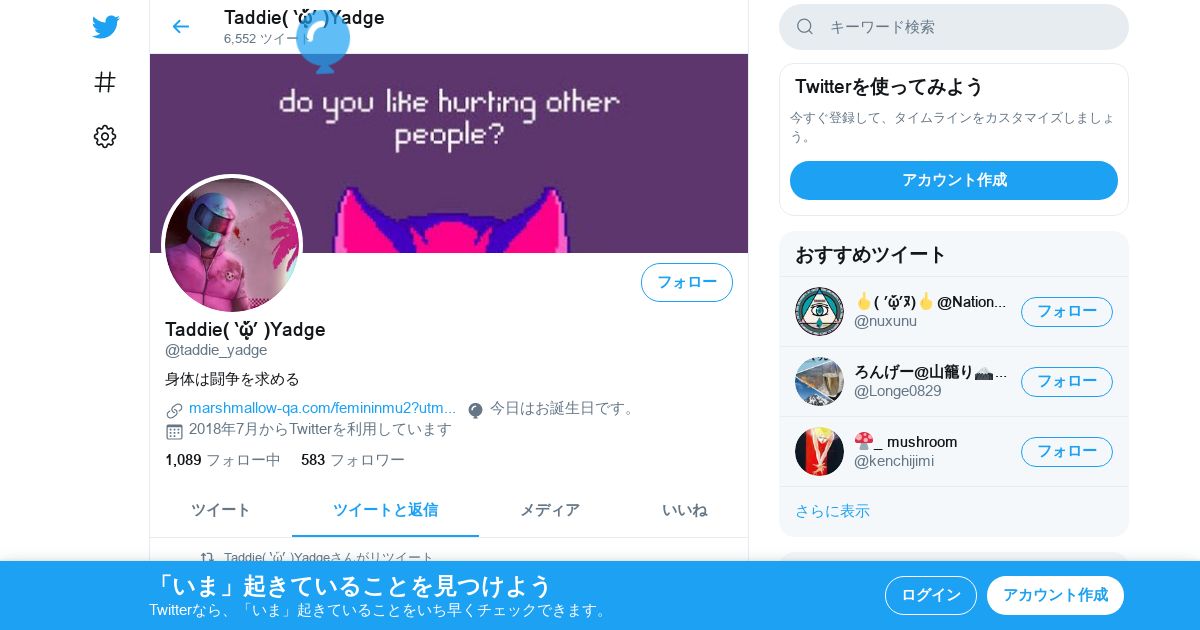The image size is (1200, 630).
Task: Select the メディア tab
Action: (550, 510)
